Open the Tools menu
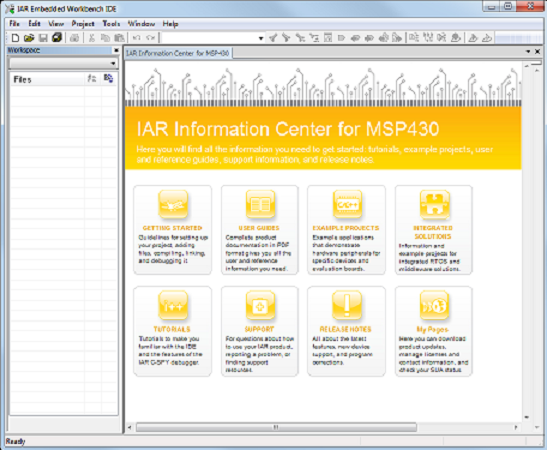Screen dimensions: 547x450 click(111, 24)
